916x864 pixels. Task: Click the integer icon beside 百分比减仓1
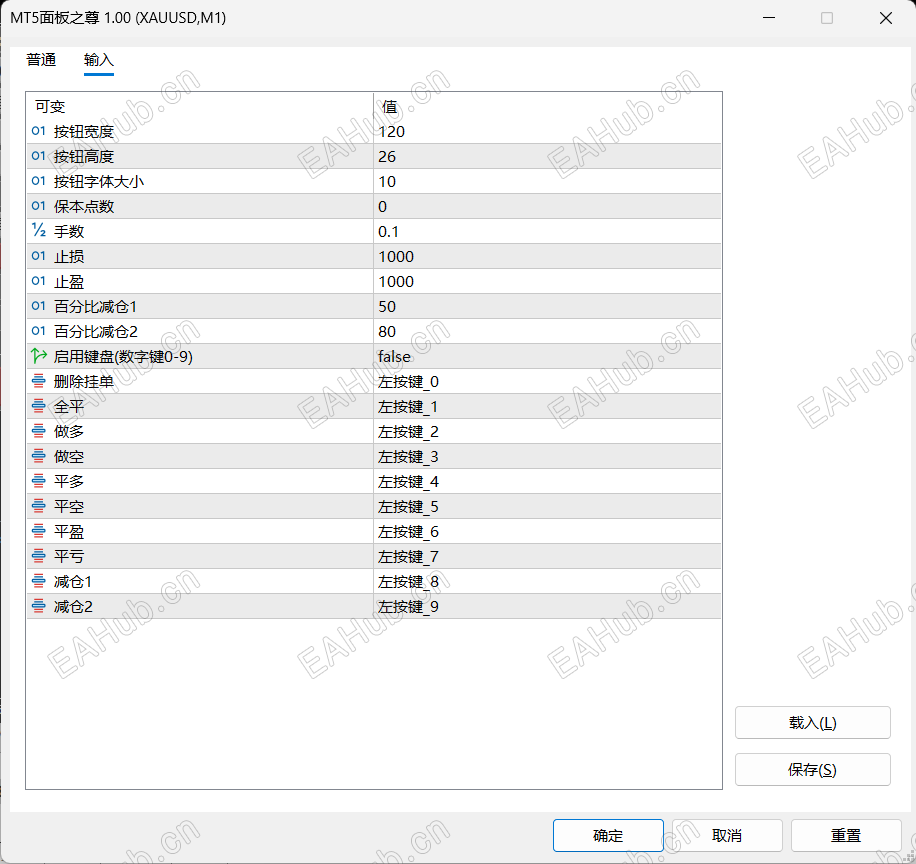[39, 306]
